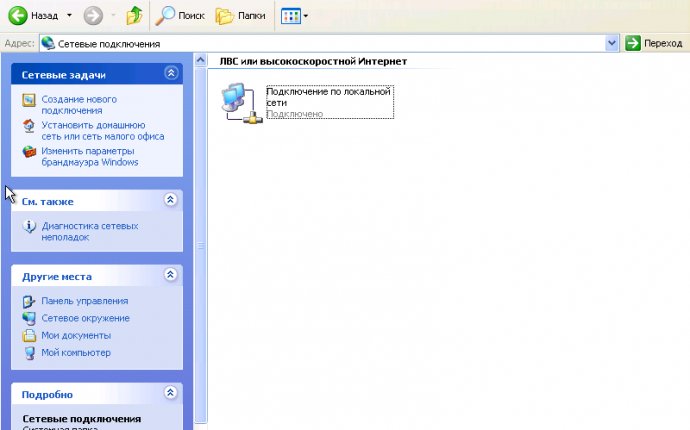This screenshot has height=430, width=690.
Task: Click the Переход go button
Action: click(x=653, y=43)
